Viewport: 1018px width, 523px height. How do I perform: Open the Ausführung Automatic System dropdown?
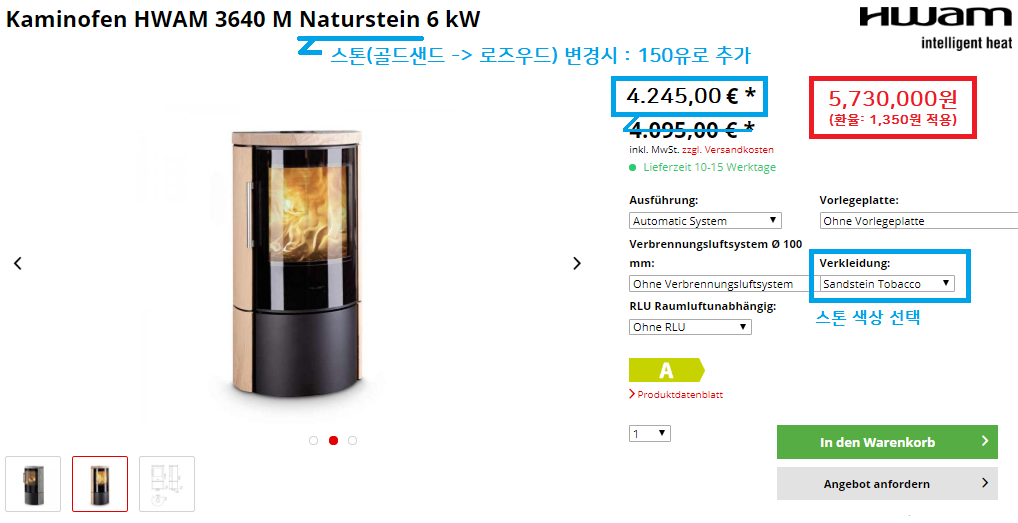705,221
